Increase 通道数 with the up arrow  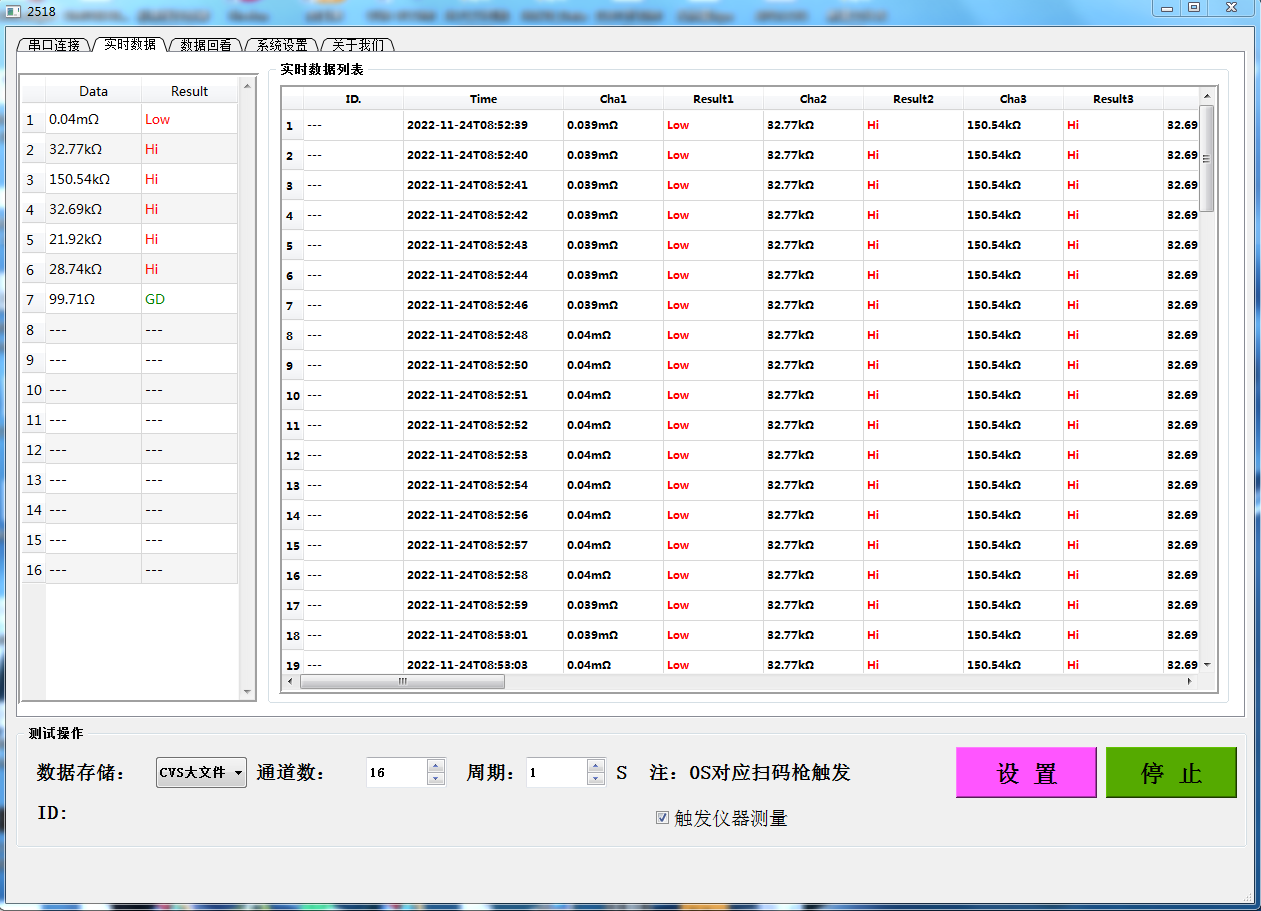(435, 766)
